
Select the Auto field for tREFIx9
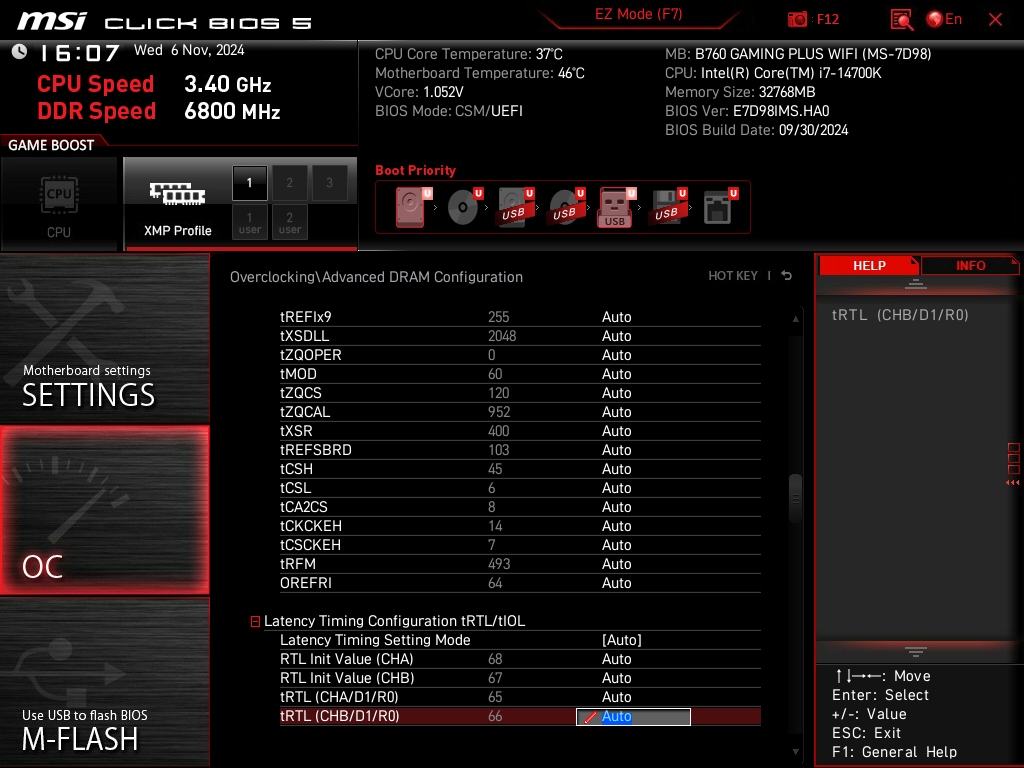[616, 317]
